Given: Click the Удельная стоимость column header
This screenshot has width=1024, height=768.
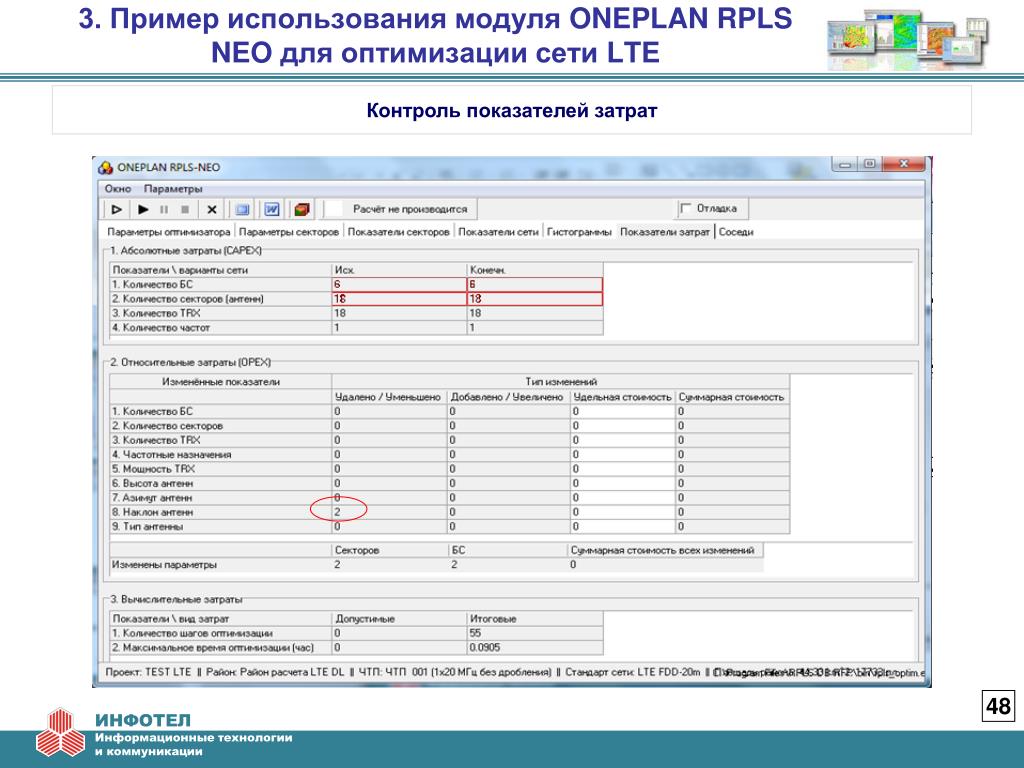Looking at the screenshot, I should click(622, 397).
